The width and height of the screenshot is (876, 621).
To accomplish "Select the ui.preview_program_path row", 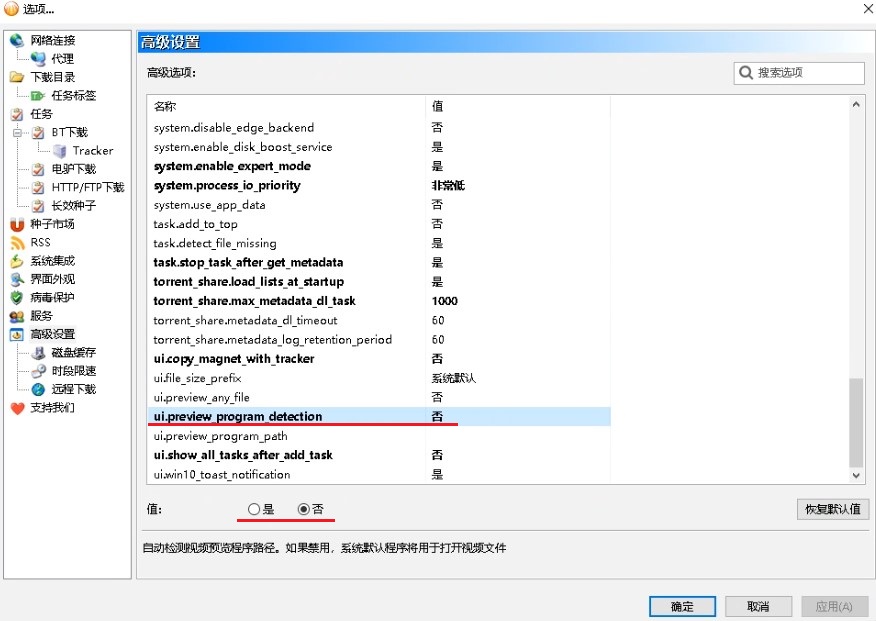I will tap(221, 436).
